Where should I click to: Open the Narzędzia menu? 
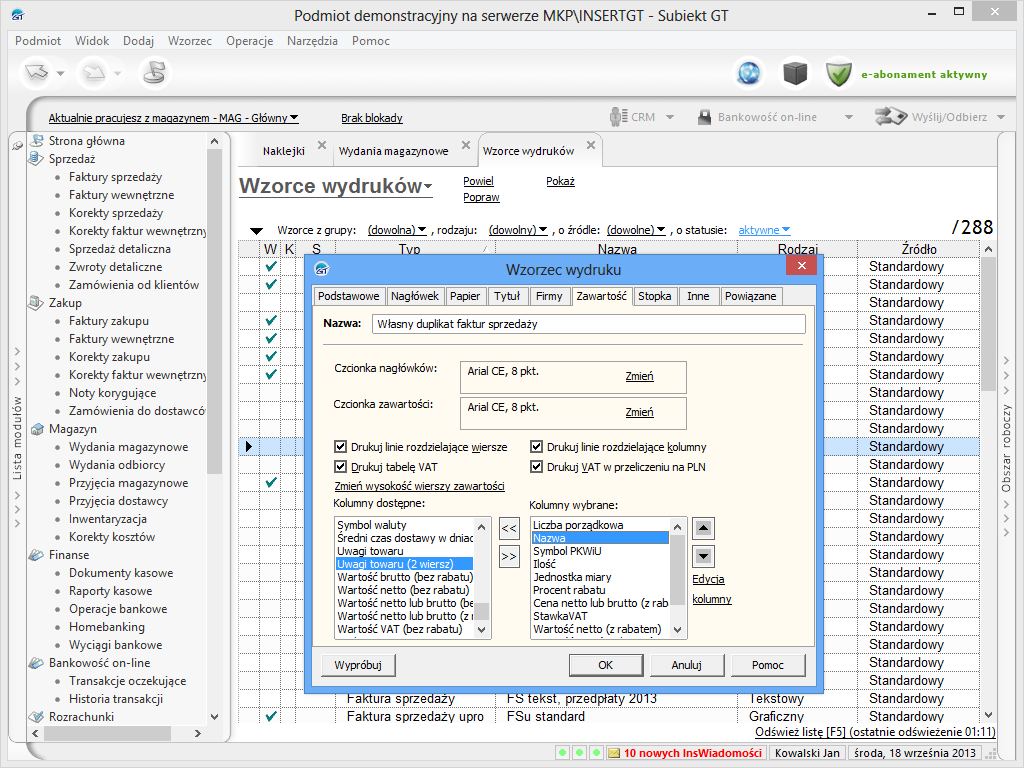click(312, 41)
